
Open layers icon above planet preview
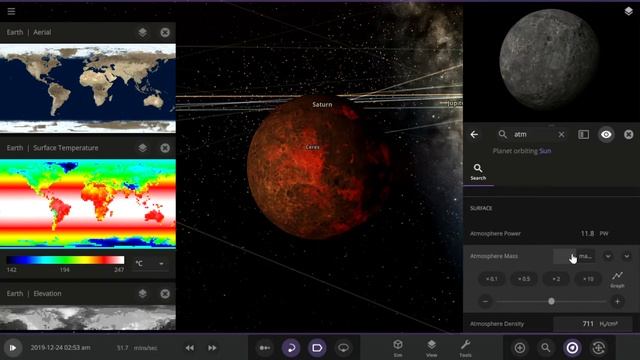click(x=629, y=11)
